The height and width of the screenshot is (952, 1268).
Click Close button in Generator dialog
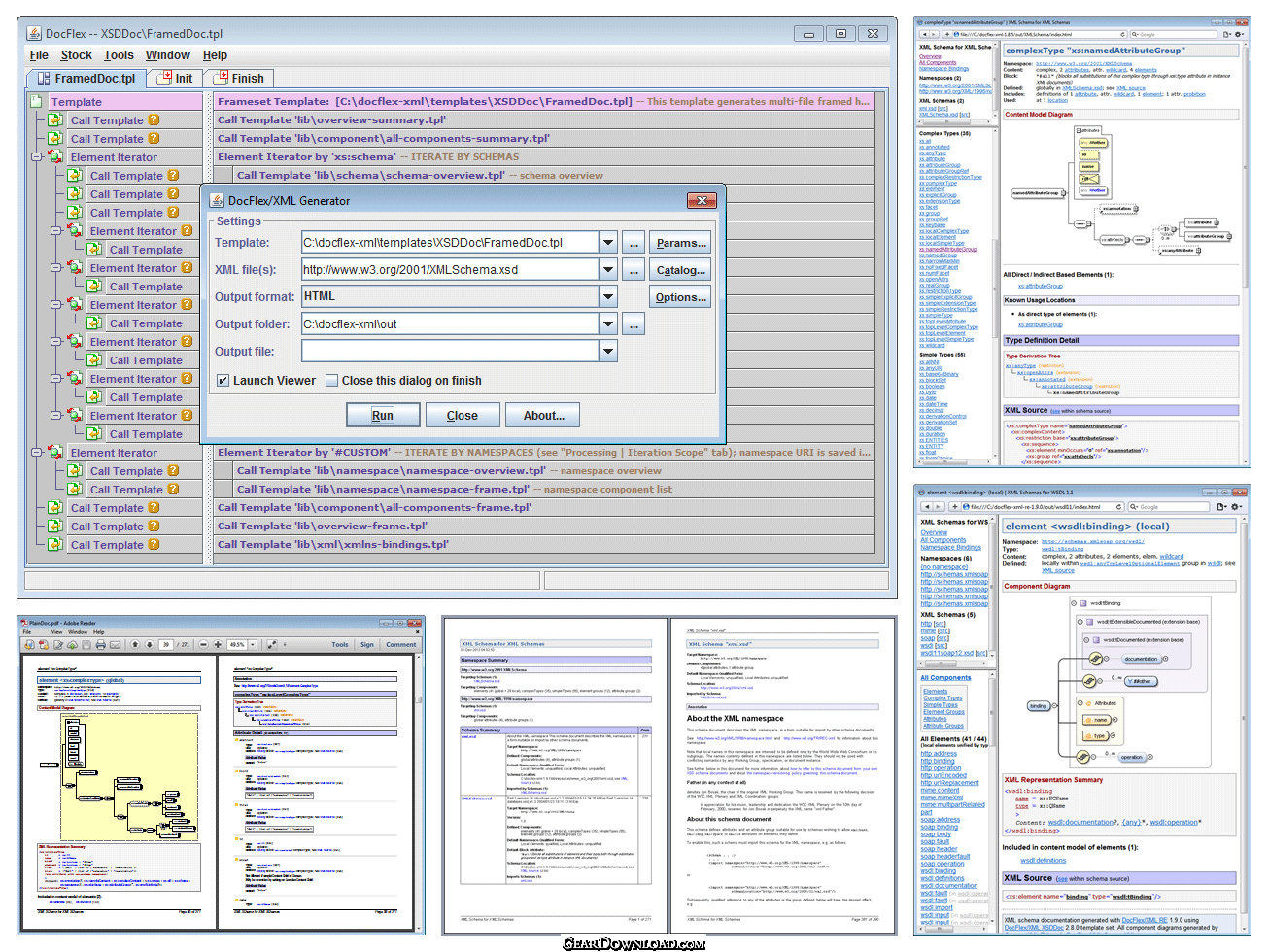pos(462,416)
